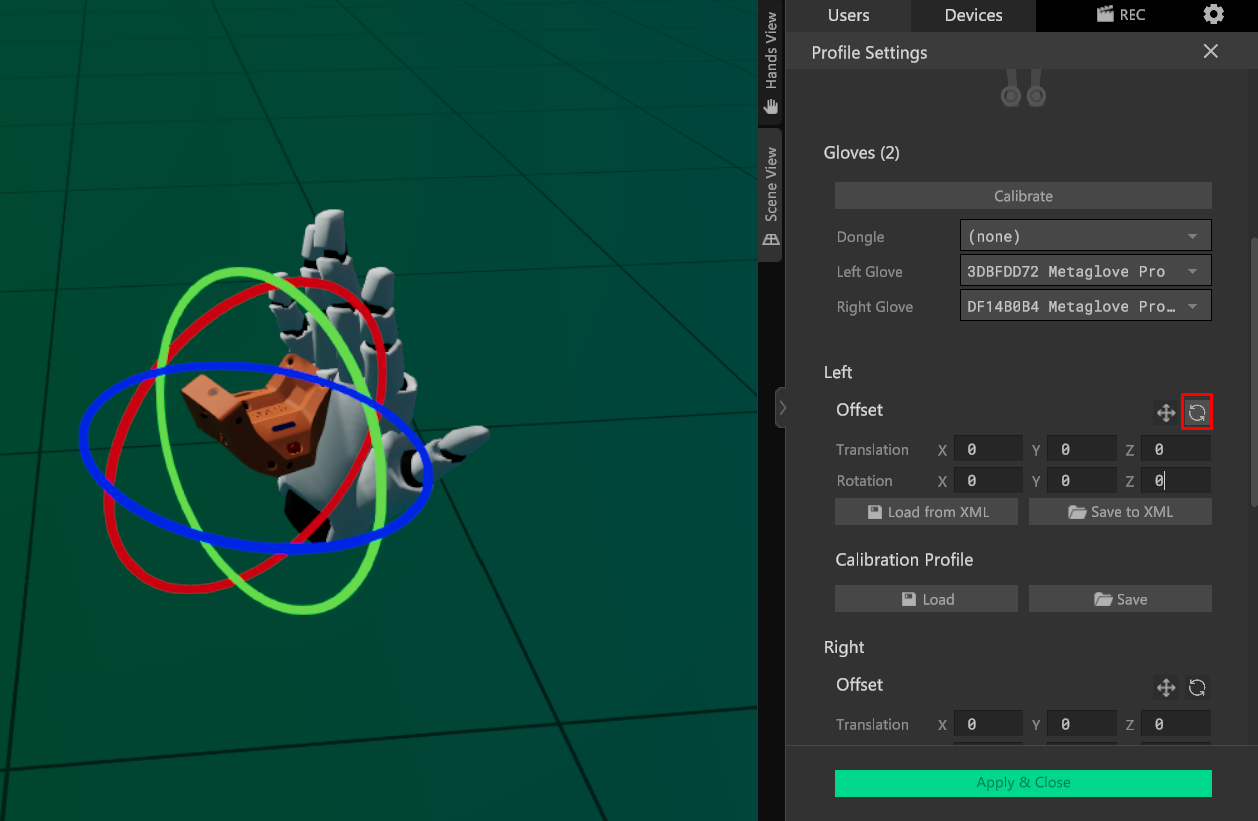This screenshot has width=1258, height=821.
Task: Click the Left Translation X input field
Action: [x=987, y=450]
